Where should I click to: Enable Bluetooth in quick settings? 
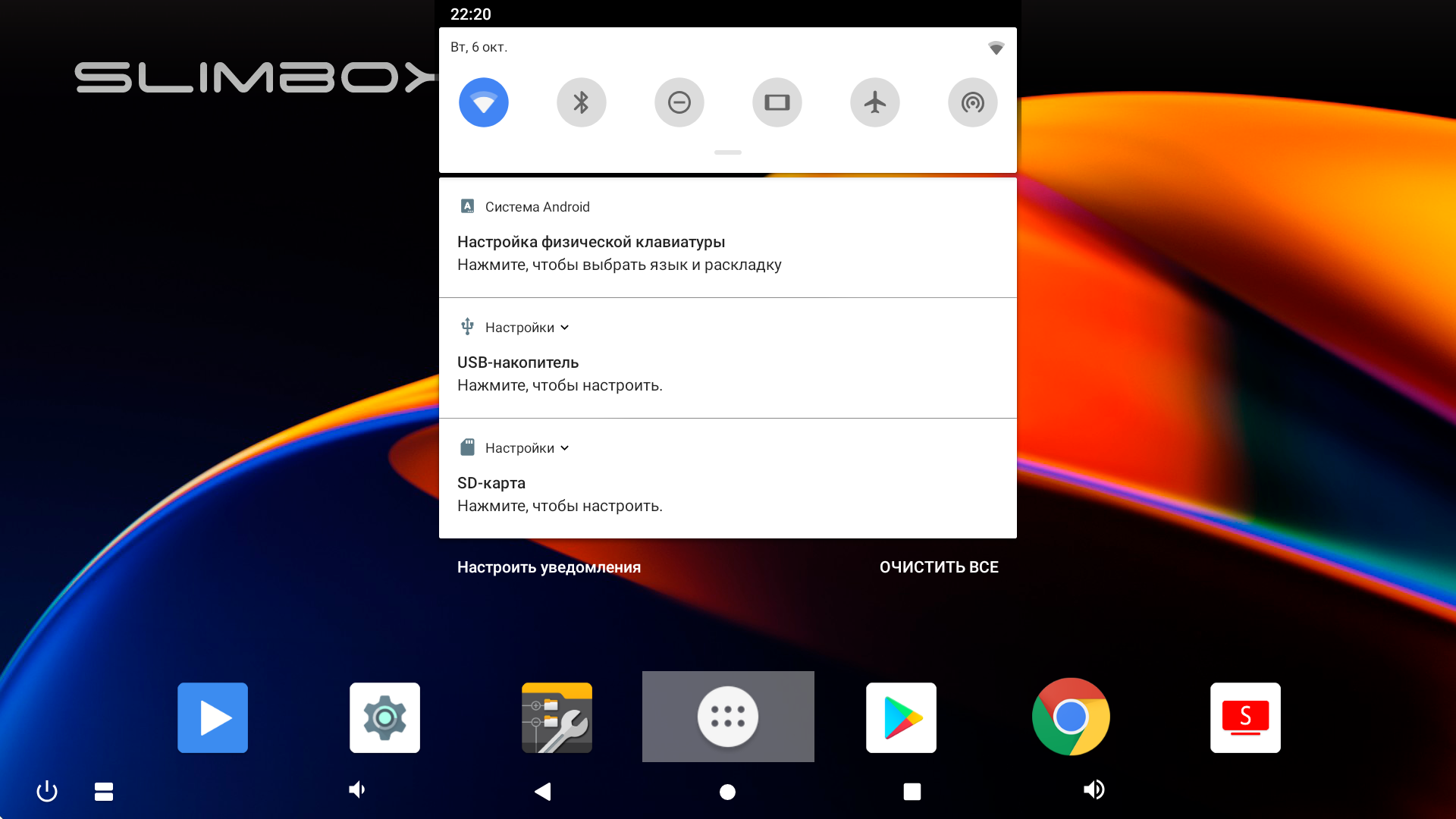pos(581,102)
